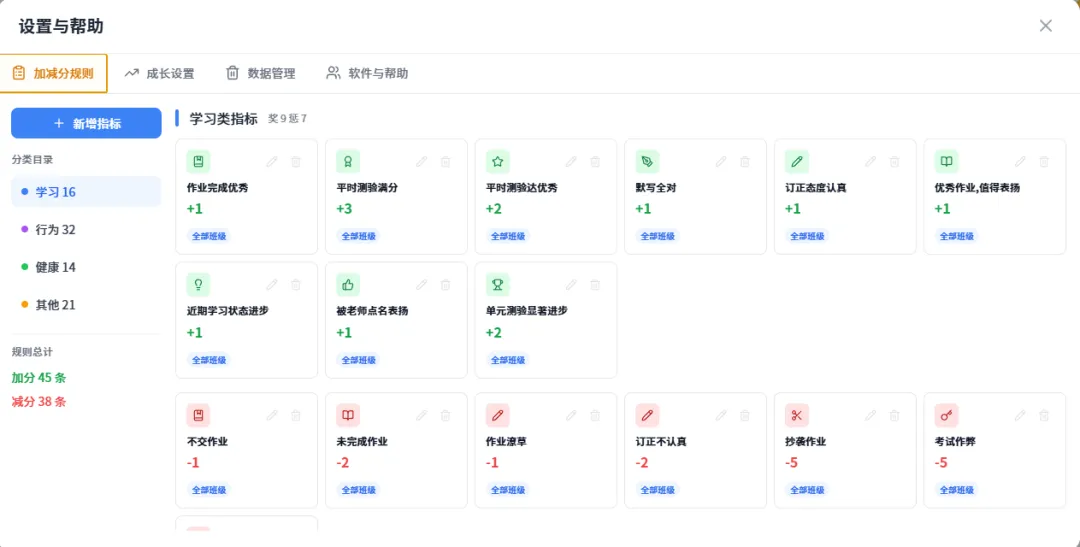
Task: Switch to the 成长设置 tab
Action: 159,73
